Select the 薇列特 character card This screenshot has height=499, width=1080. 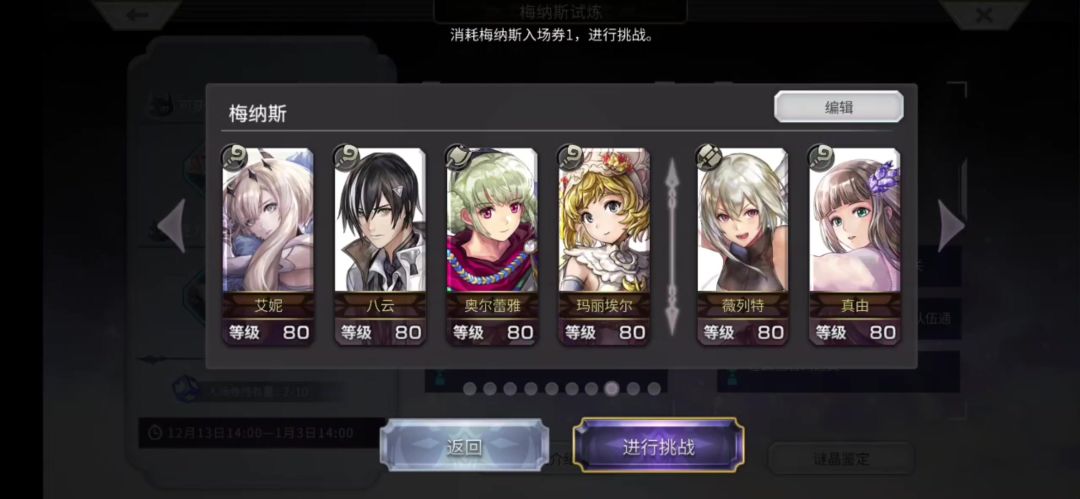point(742,246)
